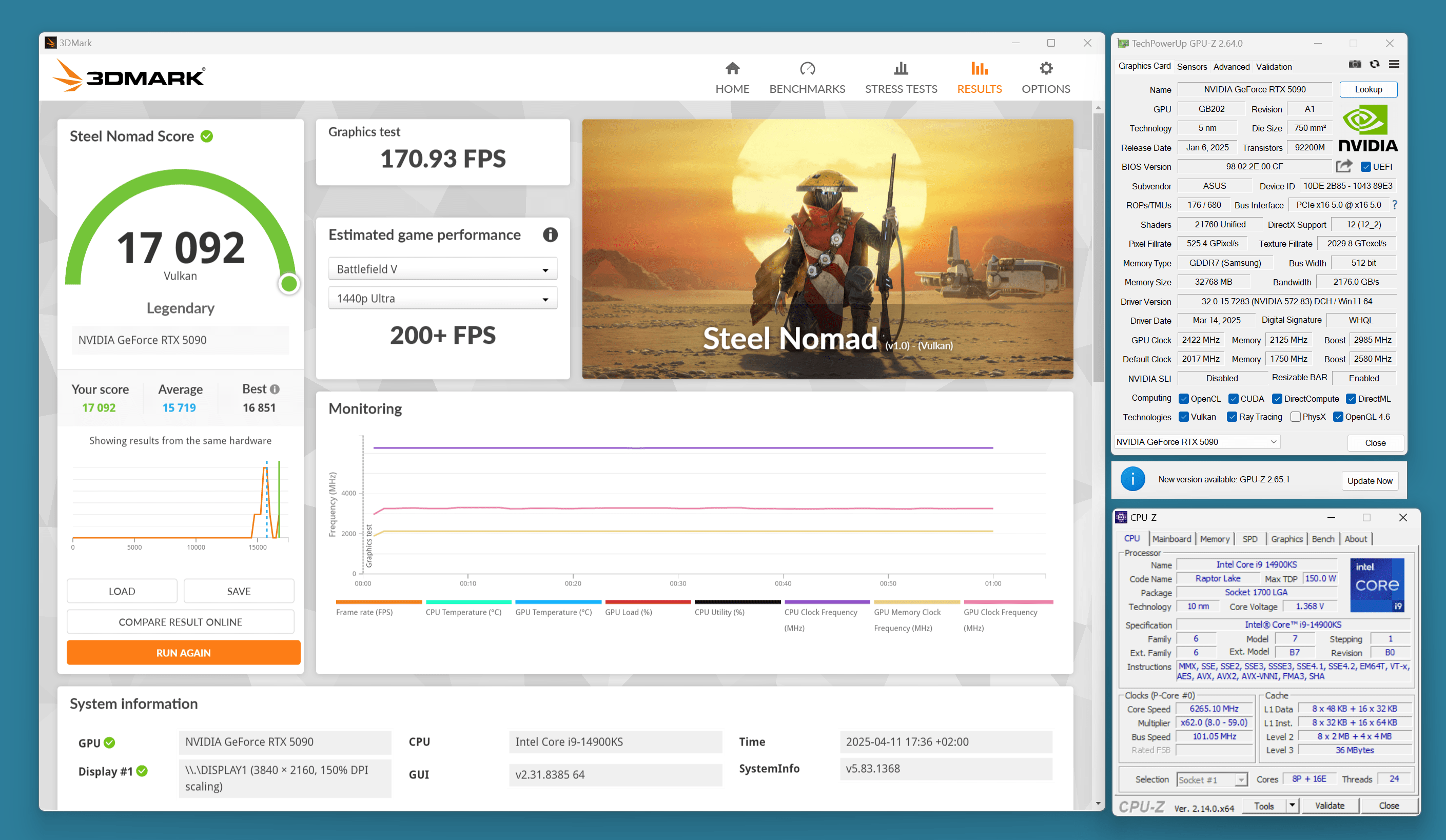
Task: Open the Options gear icon
Action: click(x=1045, y=69)
